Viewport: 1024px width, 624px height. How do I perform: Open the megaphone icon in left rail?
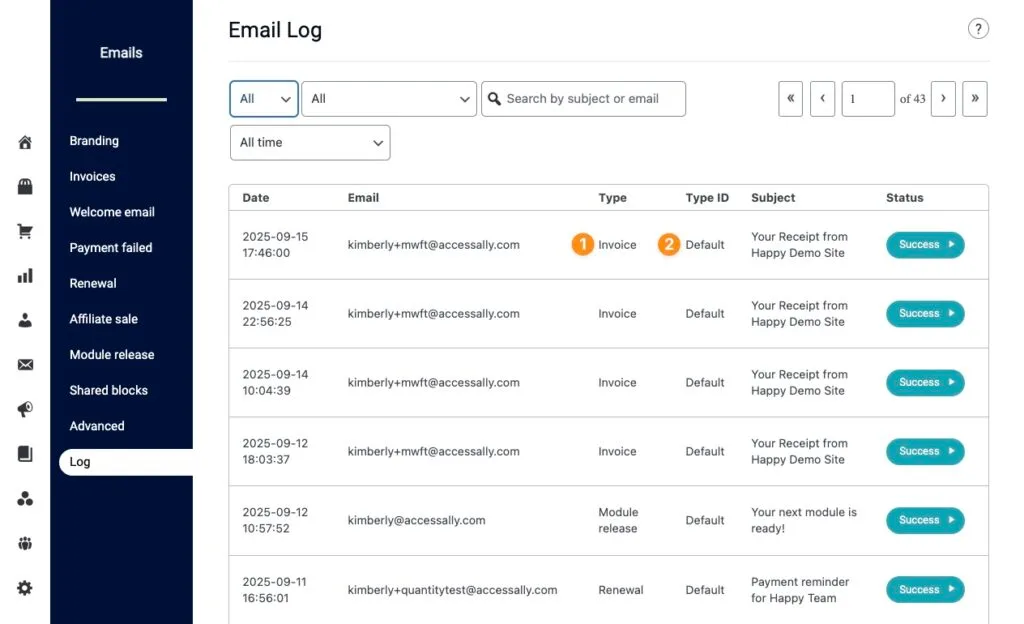click(x=25, y=409)
